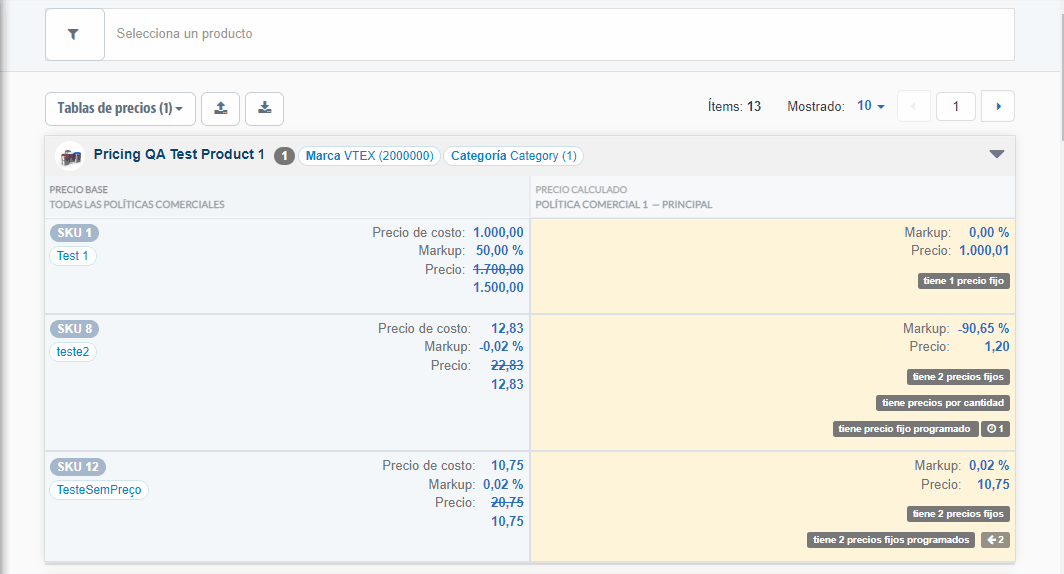The width and height of the screenshot is (1064, 574).
Task: Click the Marca VTEX filter tag
Action: pos(369,156)
